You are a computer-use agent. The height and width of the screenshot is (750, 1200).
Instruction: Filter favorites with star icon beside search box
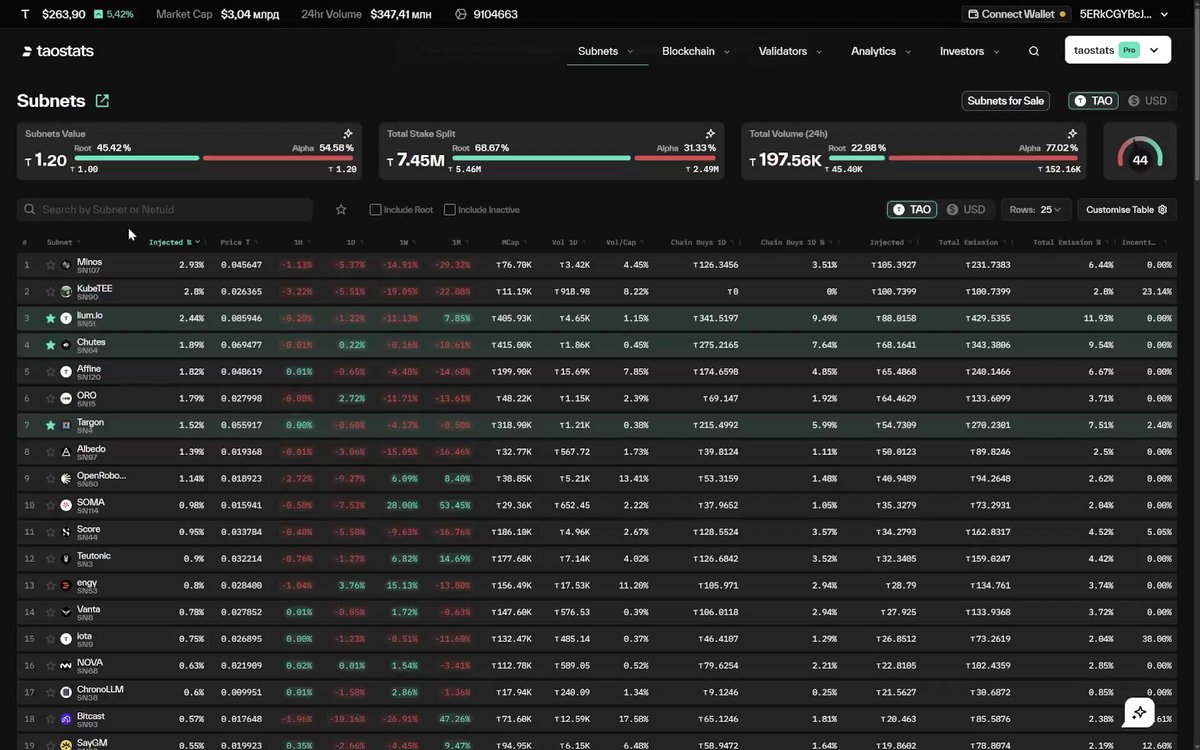pos(341,210)
